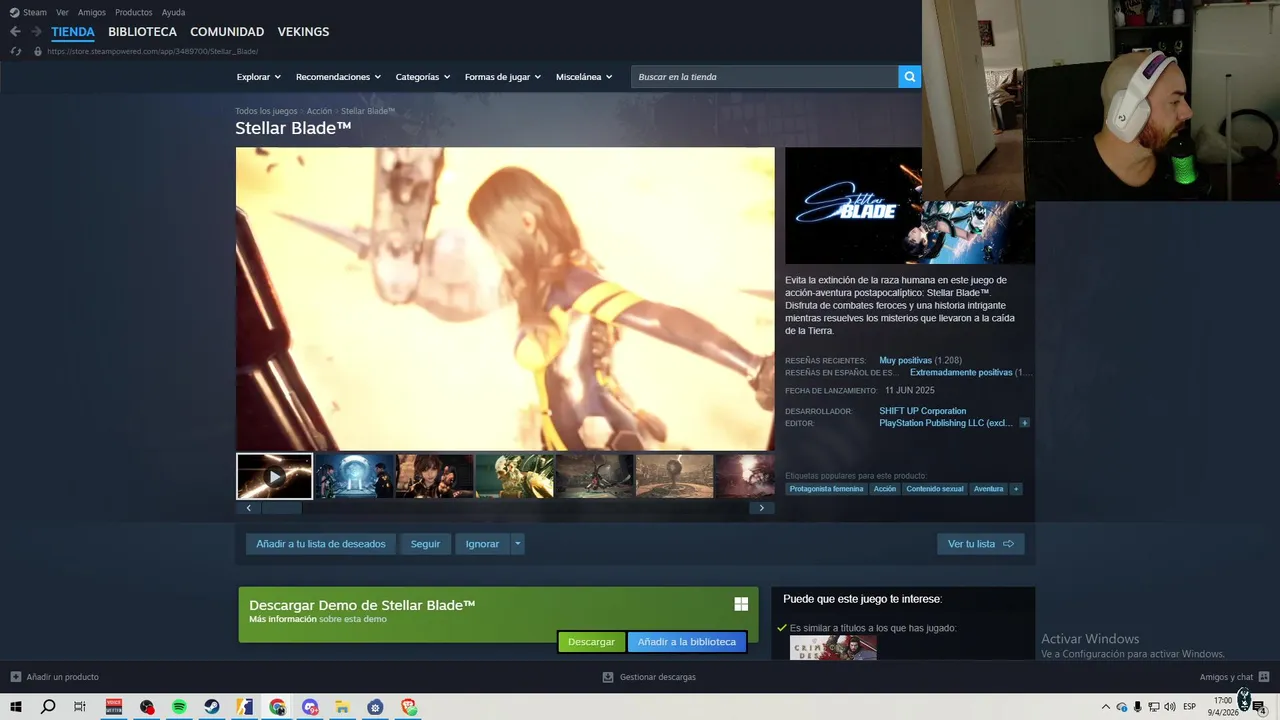Expand the Recomendaciones dropdown
Viewport: 1280px width, 720px height.
point(338,77)
